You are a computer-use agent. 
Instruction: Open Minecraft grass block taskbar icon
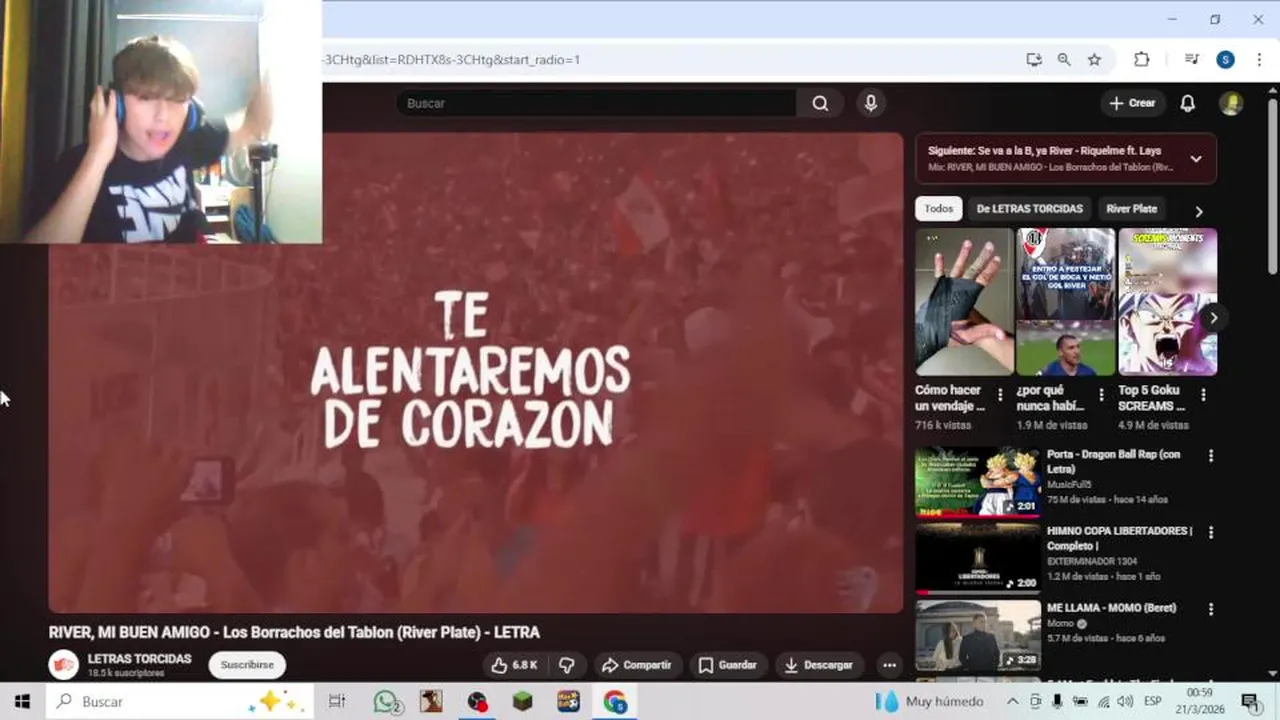click(523, 701)
